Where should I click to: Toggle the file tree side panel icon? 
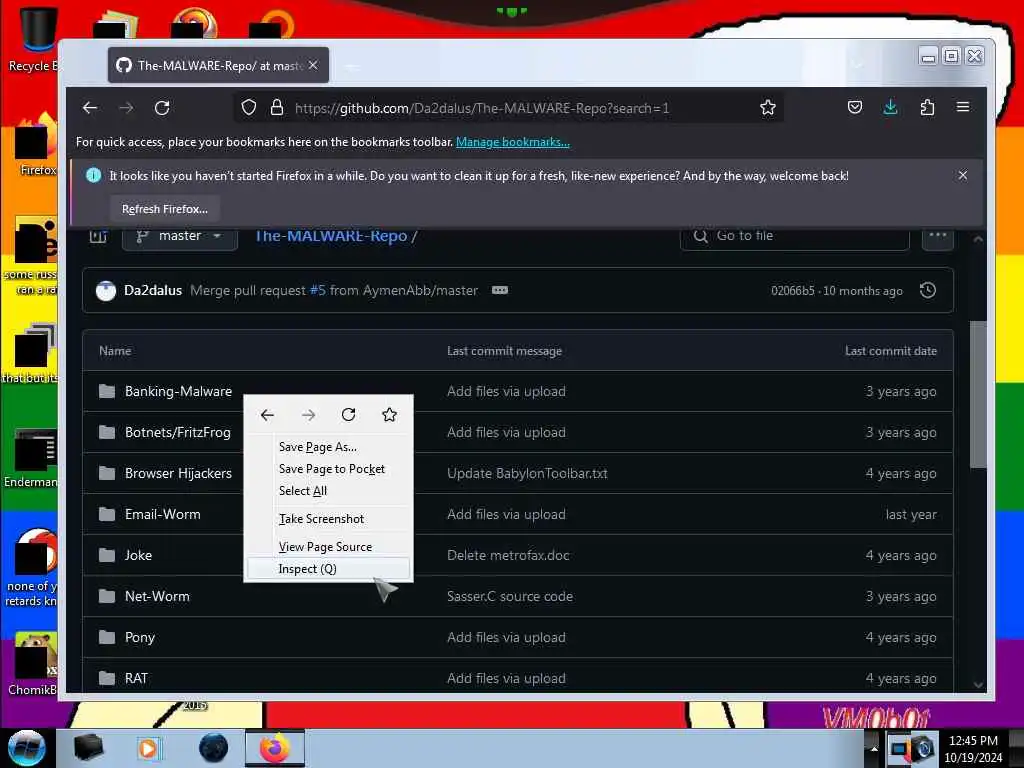99,236
